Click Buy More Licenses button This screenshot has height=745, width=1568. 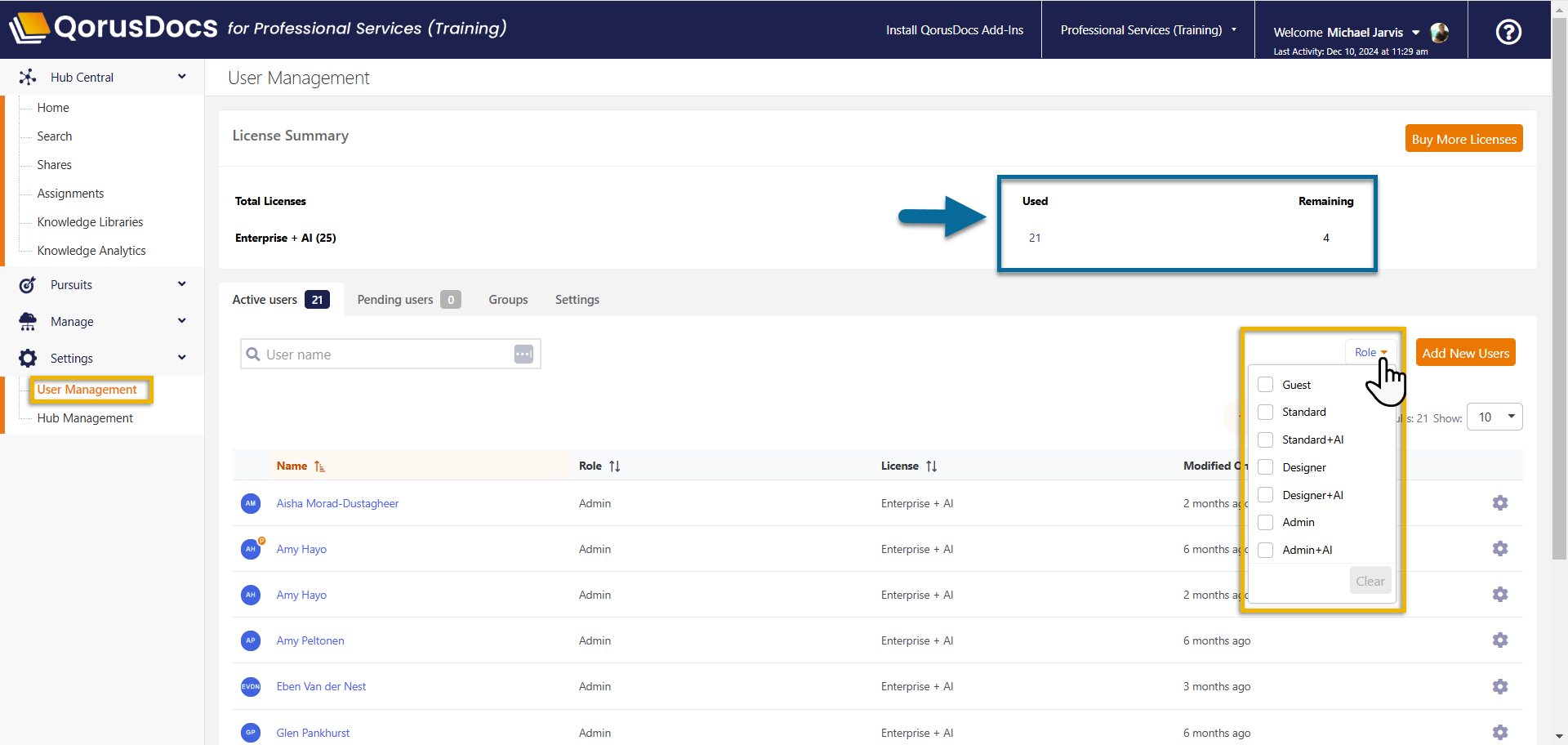1464,139
